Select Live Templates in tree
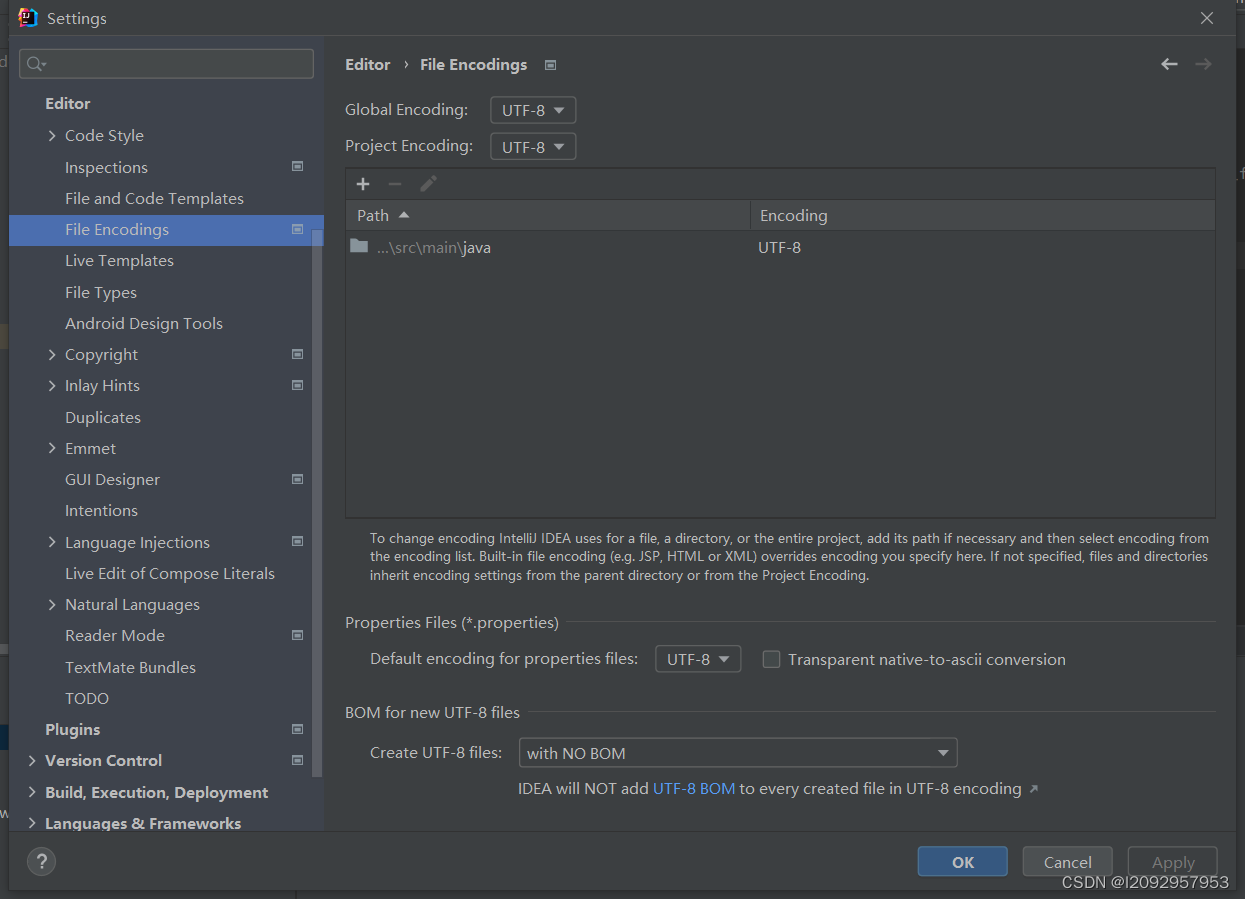1245x899 pixels. coord(119,260)
